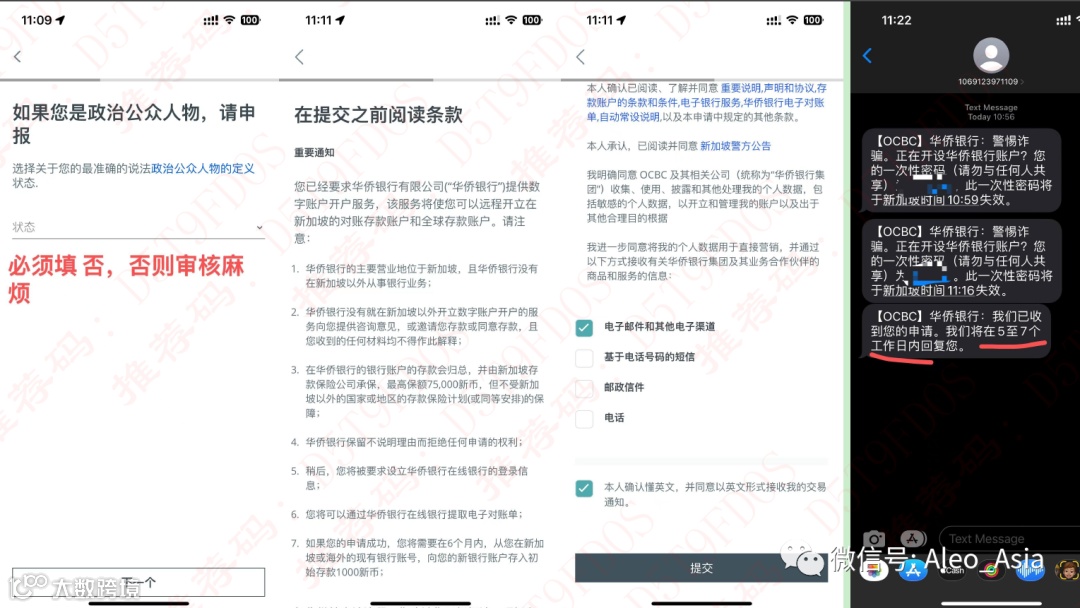Open Memoji icon in iMessage drawer

coord(1067,570)
